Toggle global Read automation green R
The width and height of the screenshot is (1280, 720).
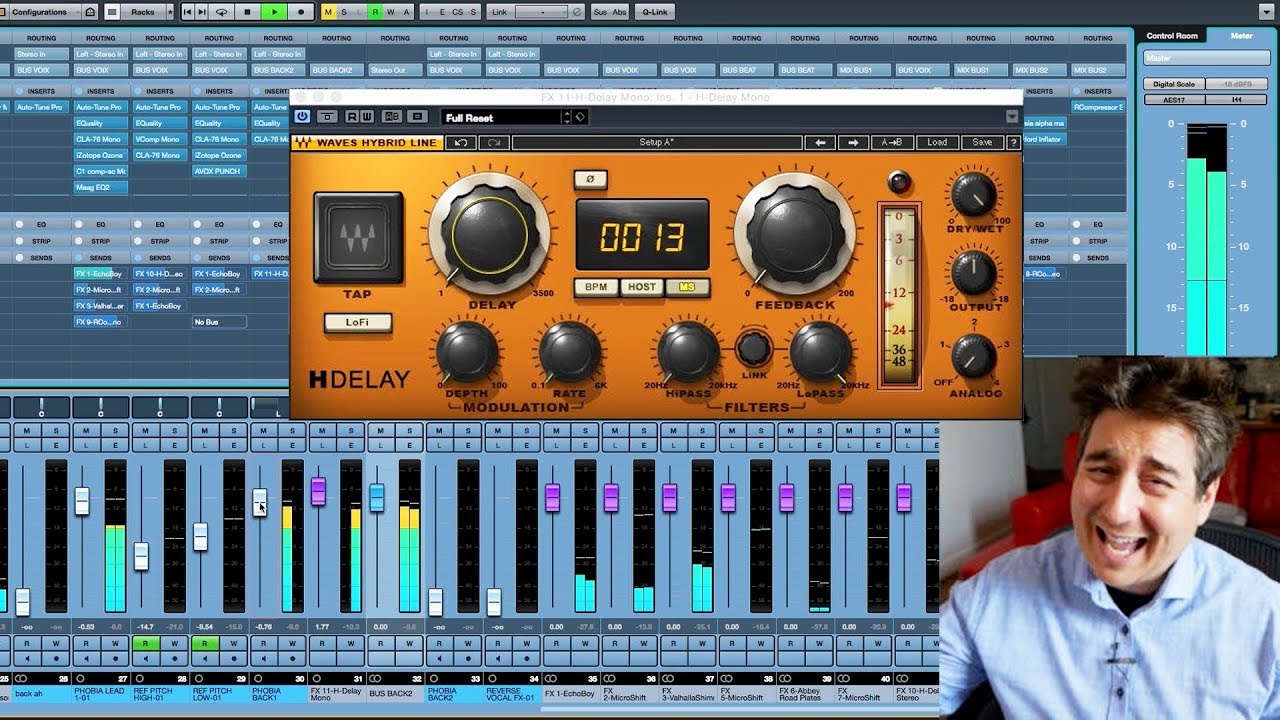point(375,12)
